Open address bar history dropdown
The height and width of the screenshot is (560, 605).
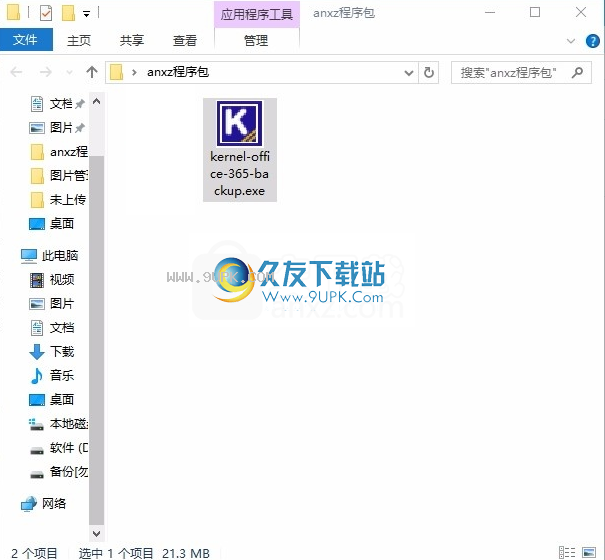(409, 73)
